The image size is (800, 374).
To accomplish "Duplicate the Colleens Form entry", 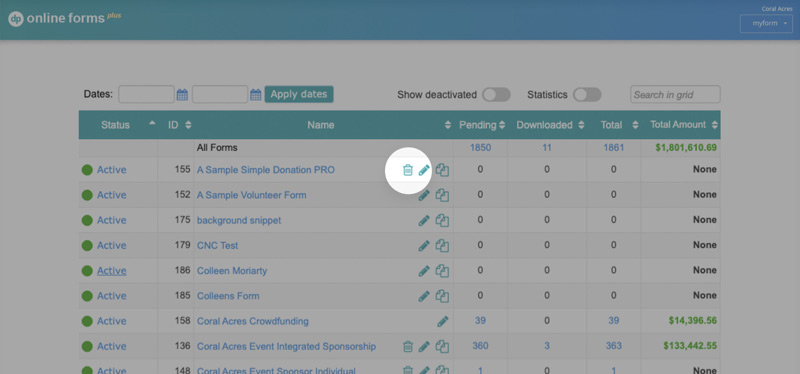I will (442, 296).
